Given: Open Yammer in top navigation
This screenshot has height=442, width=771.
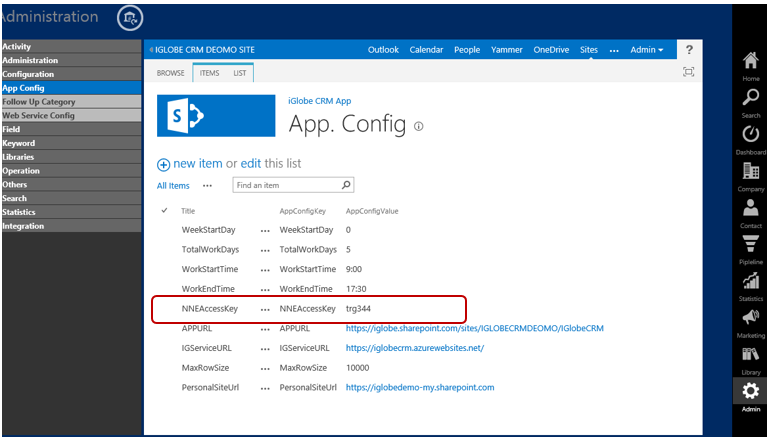Looking at the screenshot, I should click(506, 50).
